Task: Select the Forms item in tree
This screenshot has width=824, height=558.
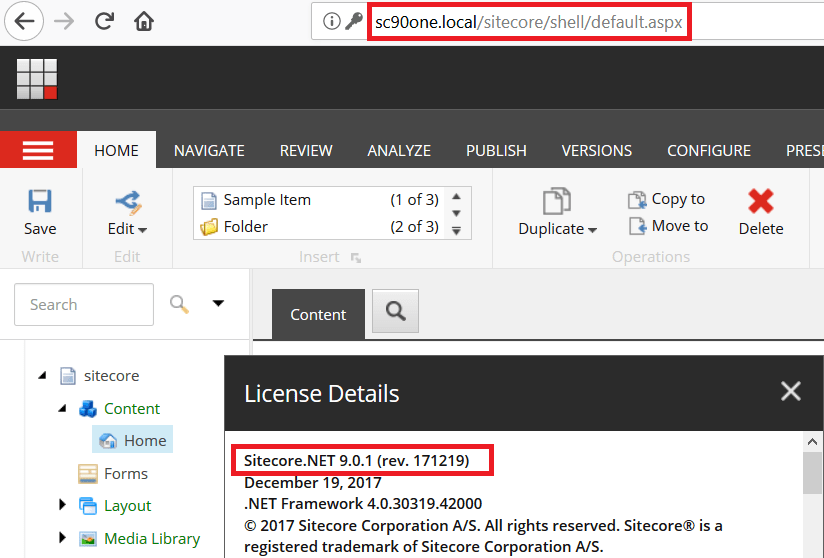Action: pyautogui.click(x=125, y=473)
